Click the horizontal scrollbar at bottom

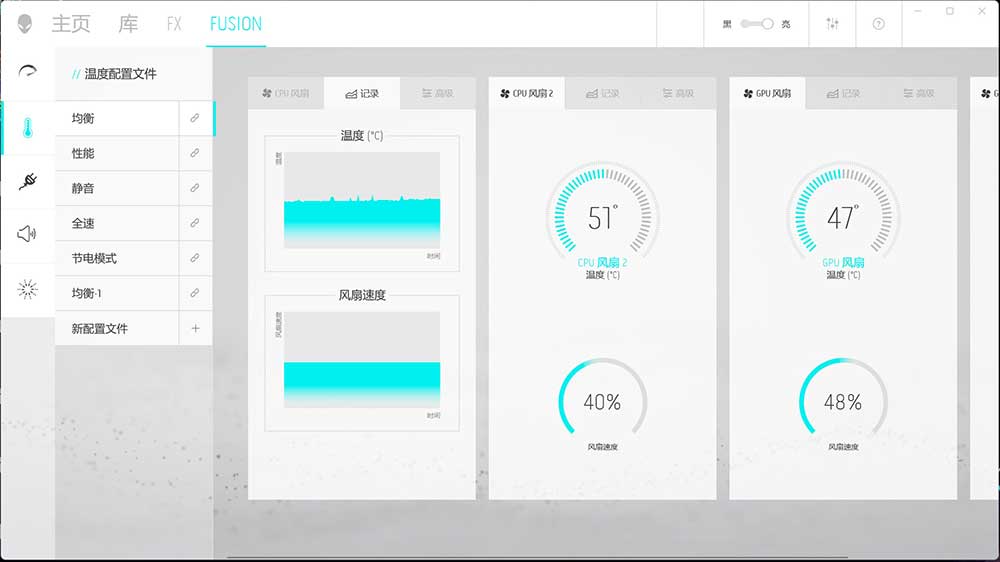coord(540,557)
